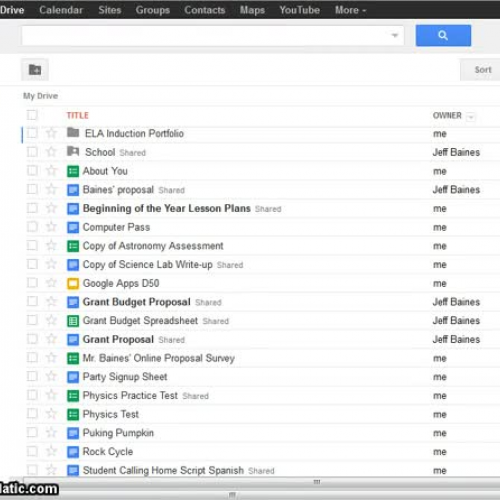Check the Copy of Science Lab Write-up box
This screenshot has width=500, height=500.
[x=32, y=264]
